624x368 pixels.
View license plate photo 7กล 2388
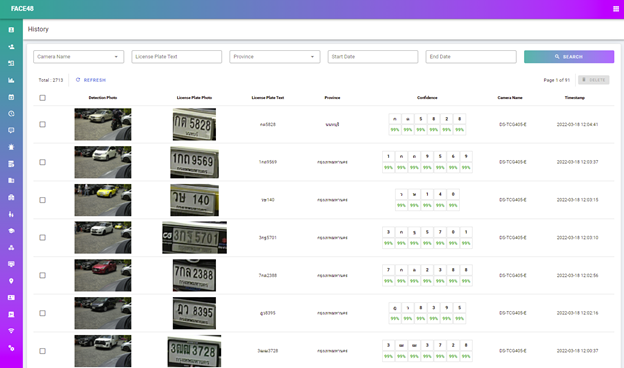coord(194,275)
